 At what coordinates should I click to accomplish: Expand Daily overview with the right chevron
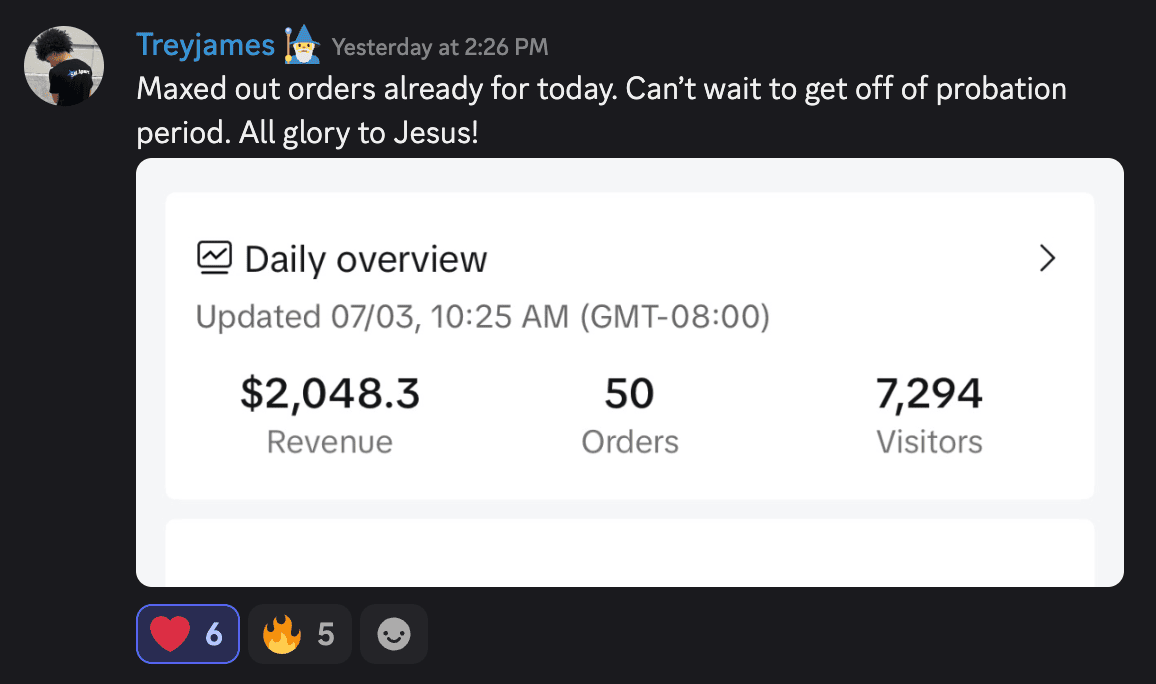tap(1047, 259)
